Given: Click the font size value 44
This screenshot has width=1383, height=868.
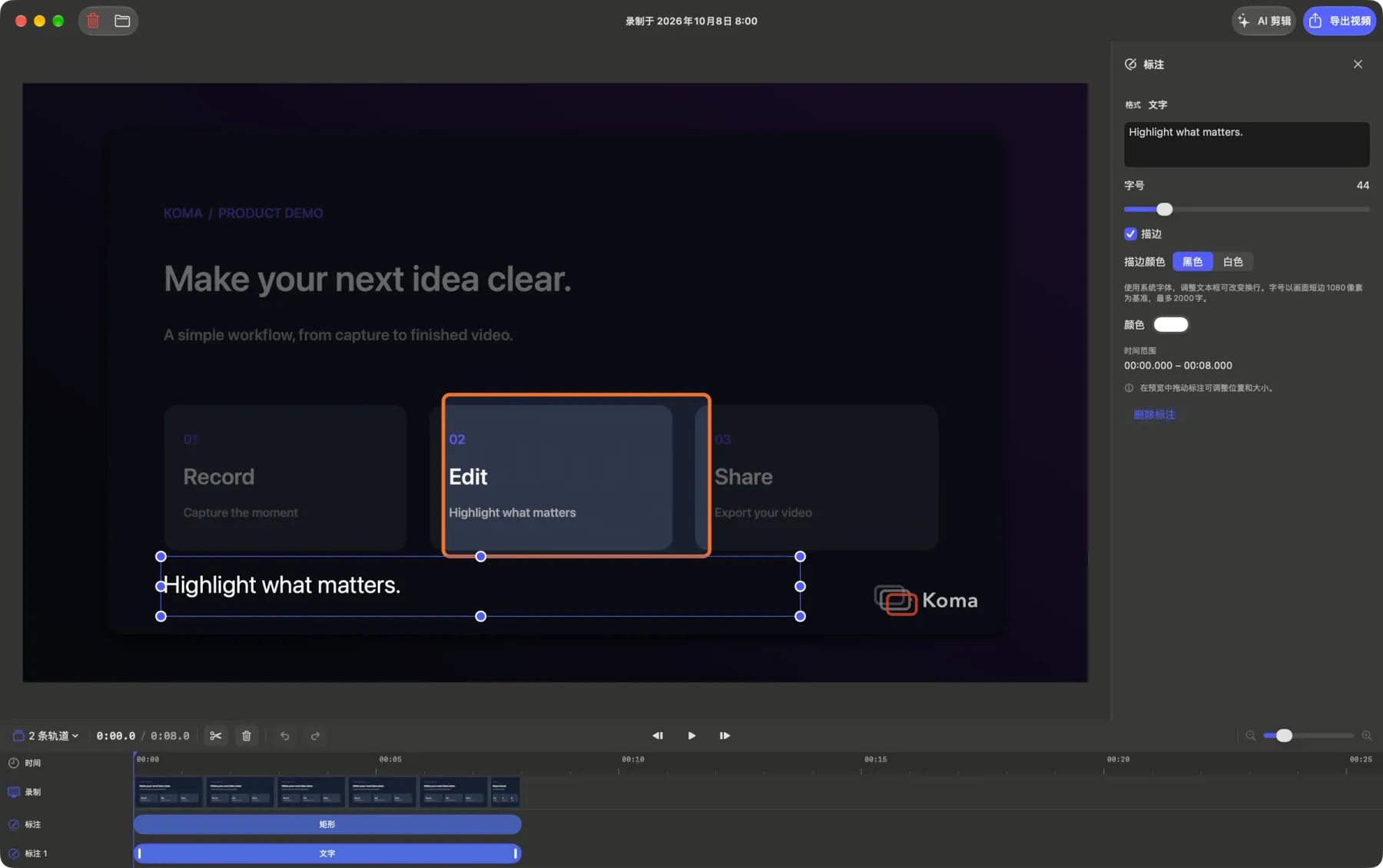Looking at the screenshot, I should tap(1362, 185).
